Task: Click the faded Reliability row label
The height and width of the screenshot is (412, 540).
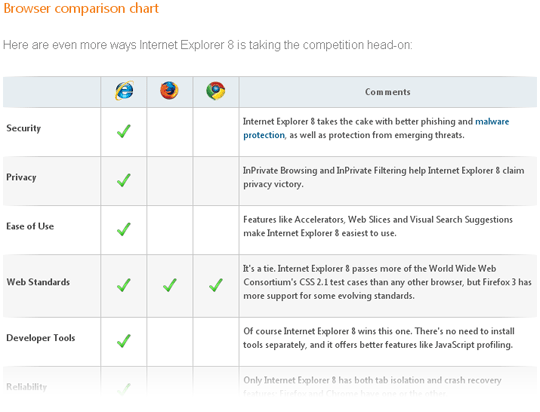Action: tap(27, 387)
